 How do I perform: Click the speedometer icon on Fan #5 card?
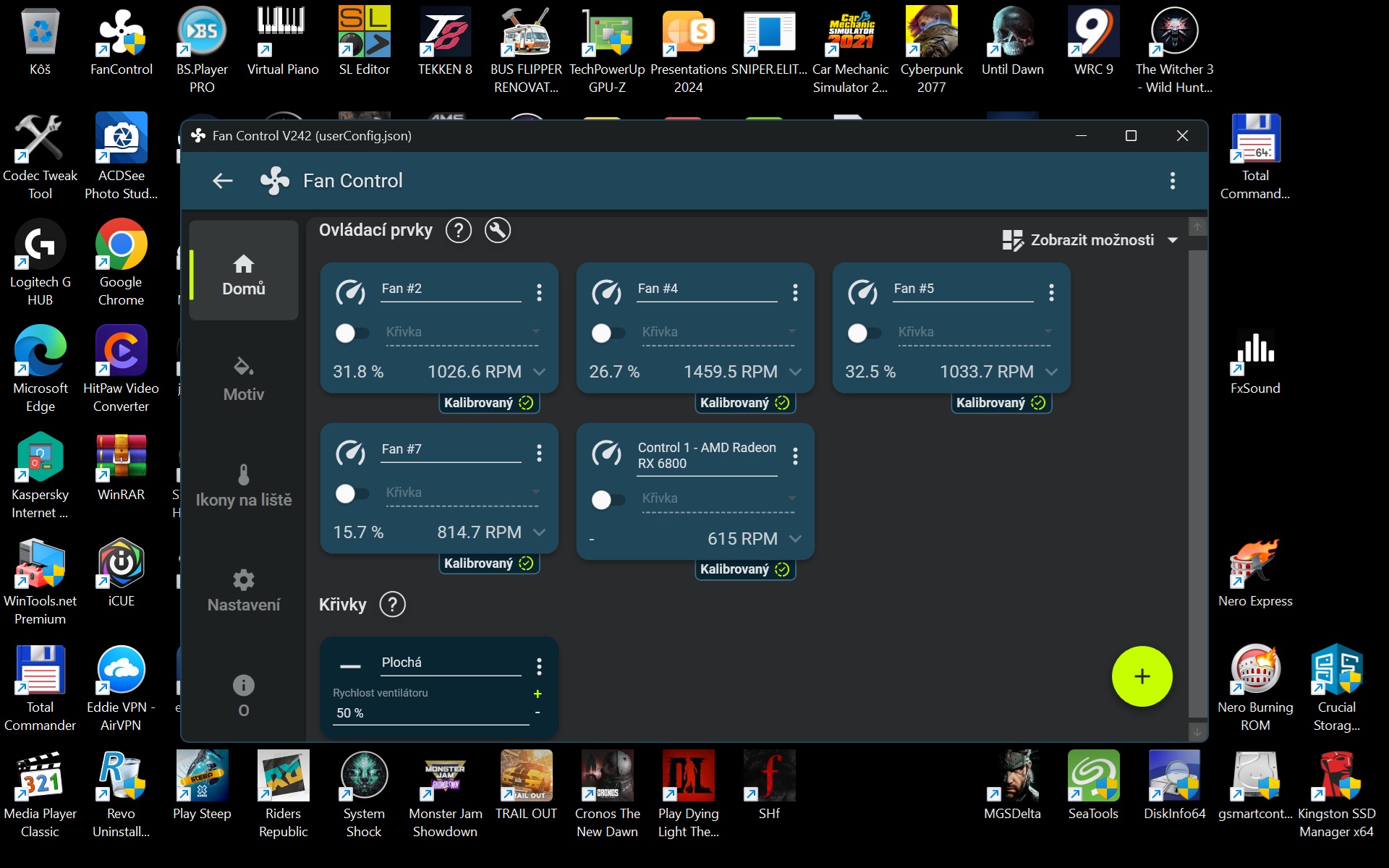pyautogui.click(x=862, y=292)
